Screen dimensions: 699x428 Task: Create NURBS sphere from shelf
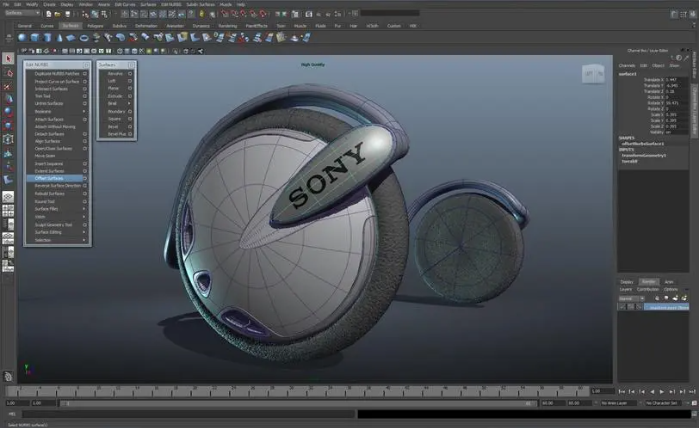22,38
